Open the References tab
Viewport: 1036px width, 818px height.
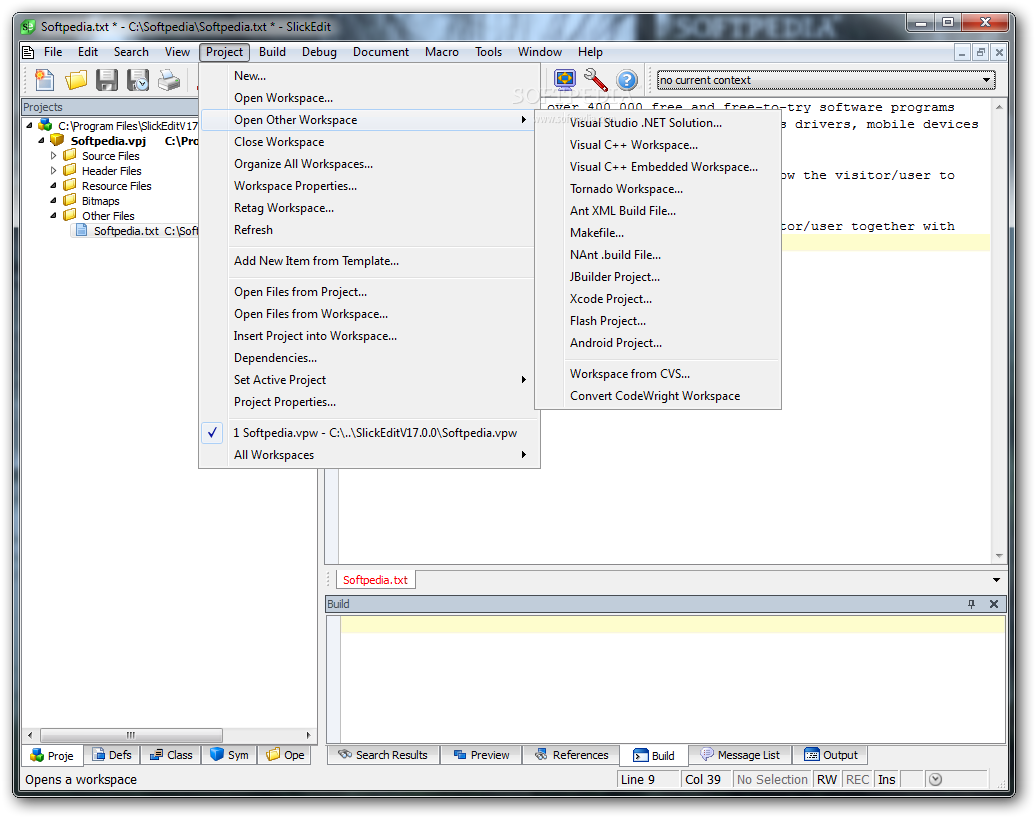(572, 755)
